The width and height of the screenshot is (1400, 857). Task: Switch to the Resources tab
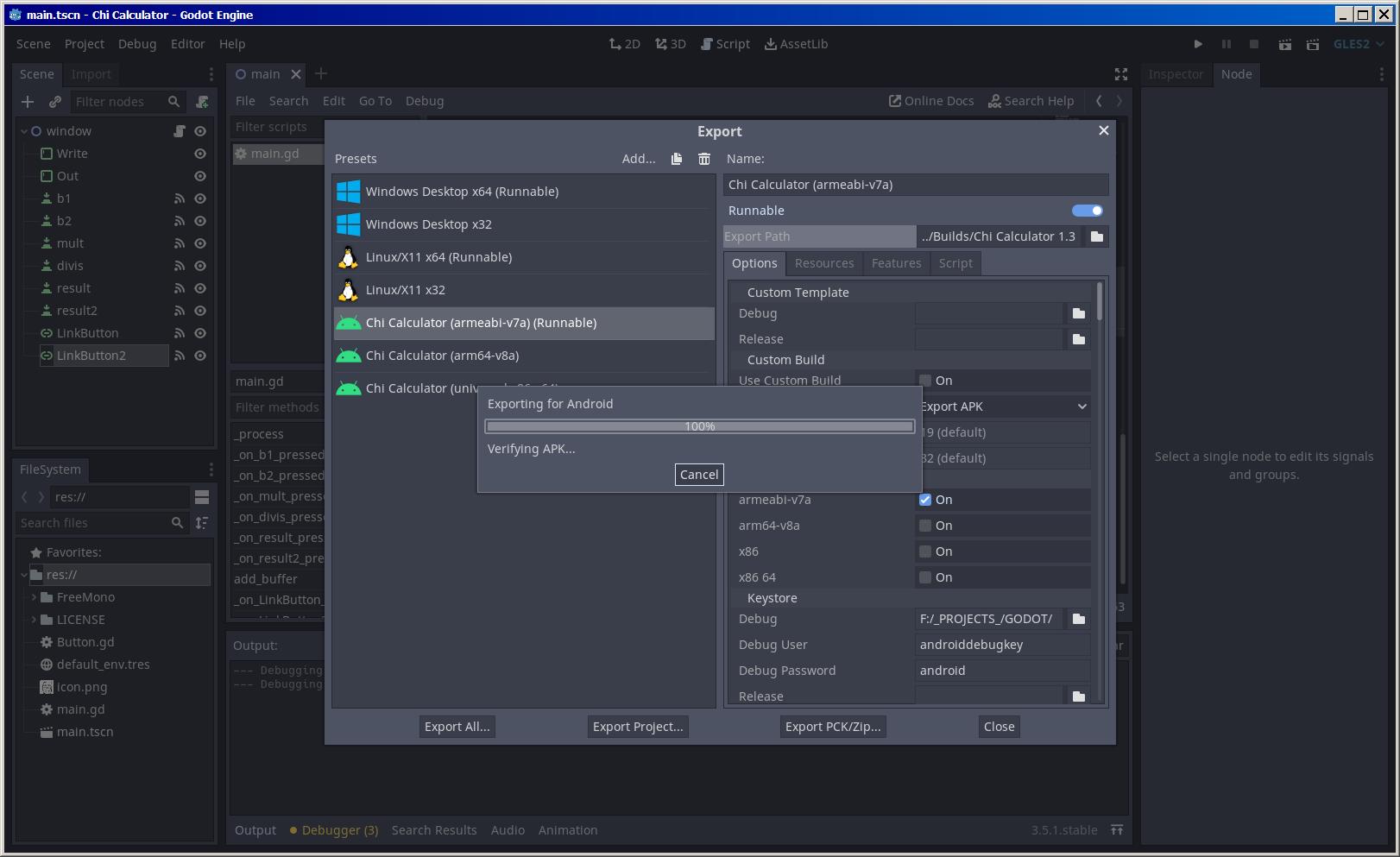823,263
